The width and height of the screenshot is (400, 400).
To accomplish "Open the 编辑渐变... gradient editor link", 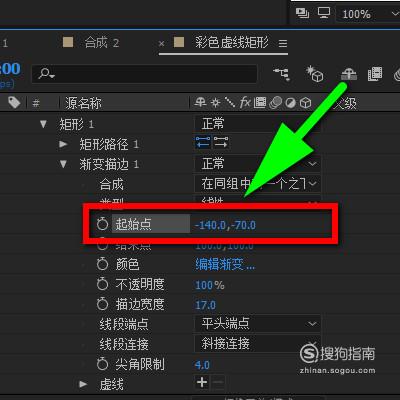I will [x=225, y=265].
